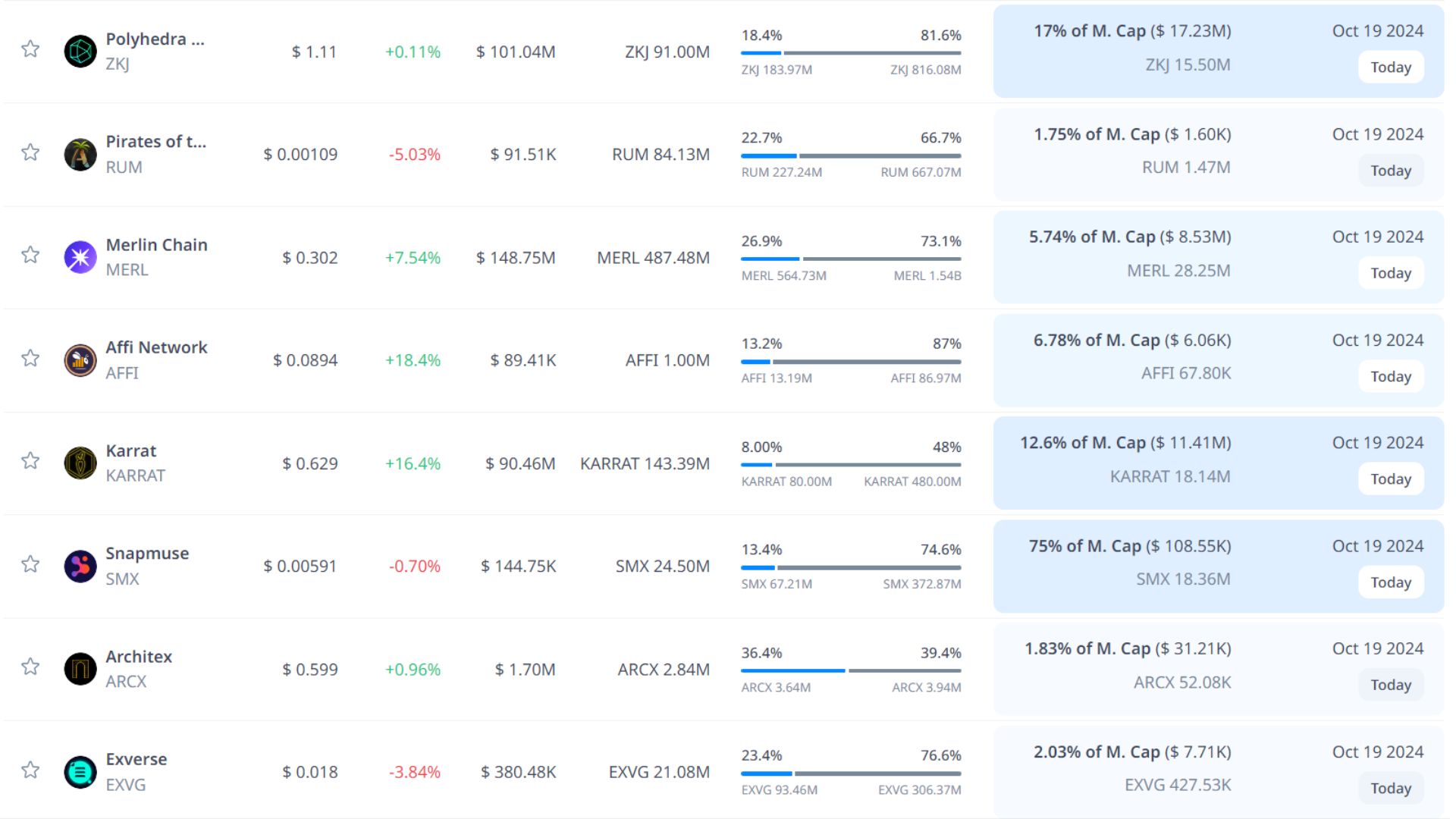This screenshot has width=1456, height=819.
Task: Toggle favorite star for Karrat
Action: click(30, 461)
